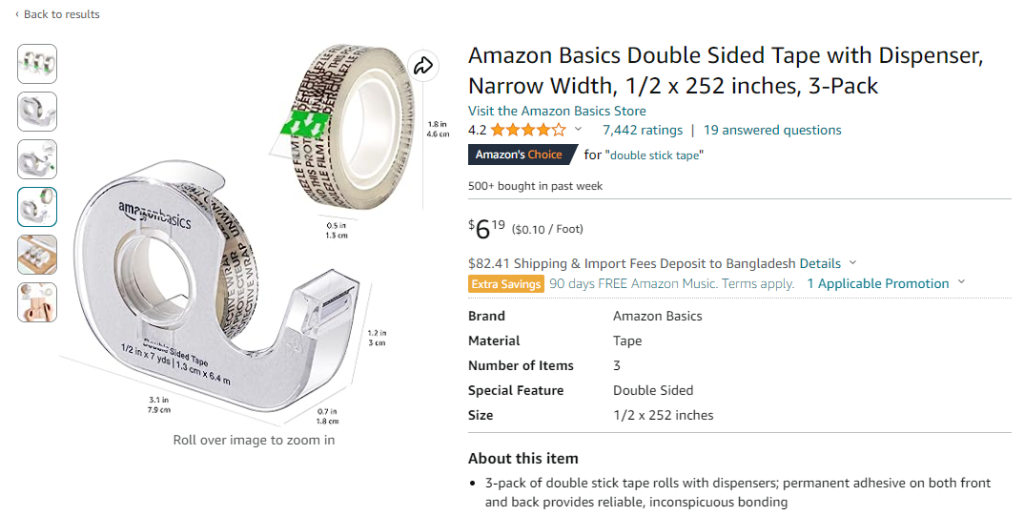Select fifth thumbnail with wooden tray
Viewport: 1024px width, 516px height.
click(x=37, y=255)
